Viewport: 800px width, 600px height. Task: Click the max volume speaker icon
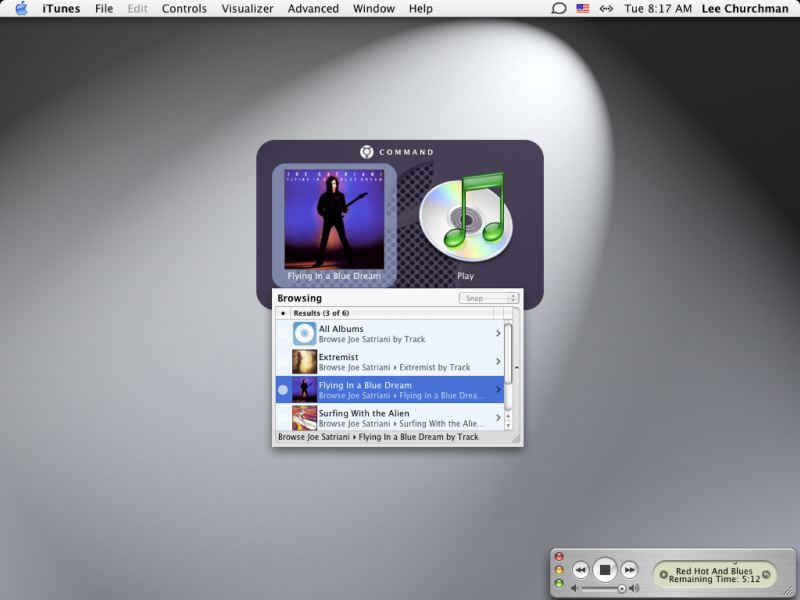click(634, 588)
